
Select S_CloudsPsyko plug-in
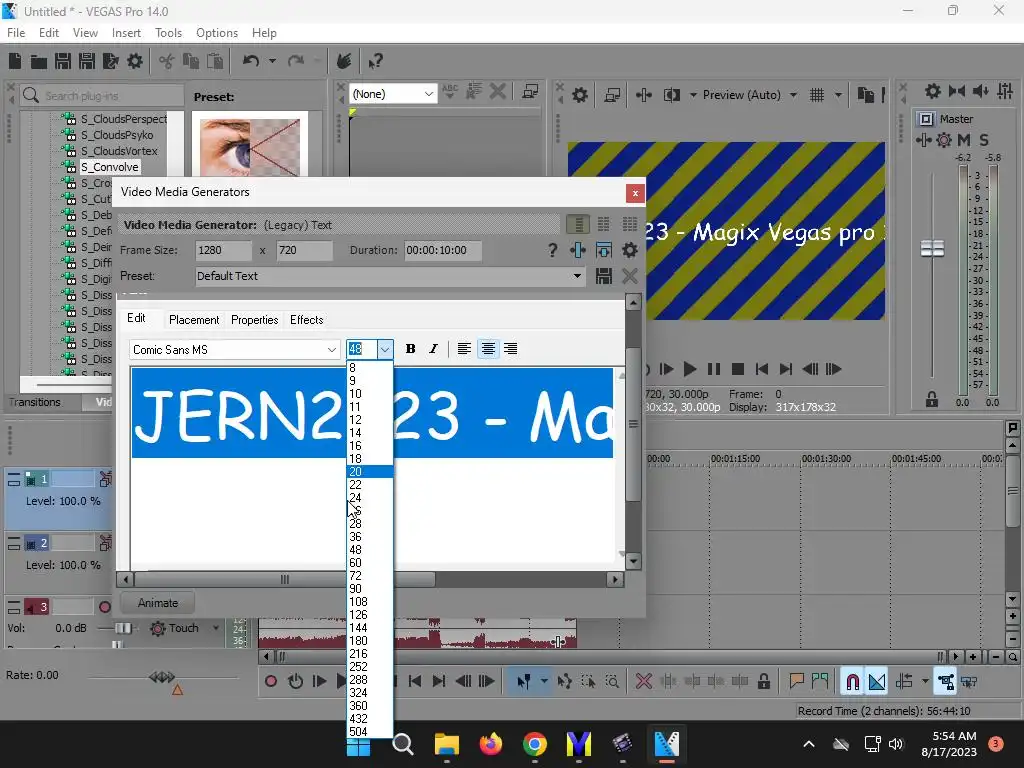point(117,135)
